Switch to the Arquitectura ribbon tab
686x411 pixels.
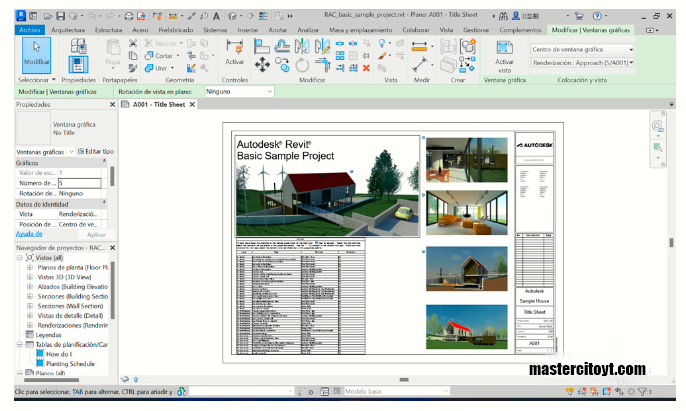tap(68, 30)
